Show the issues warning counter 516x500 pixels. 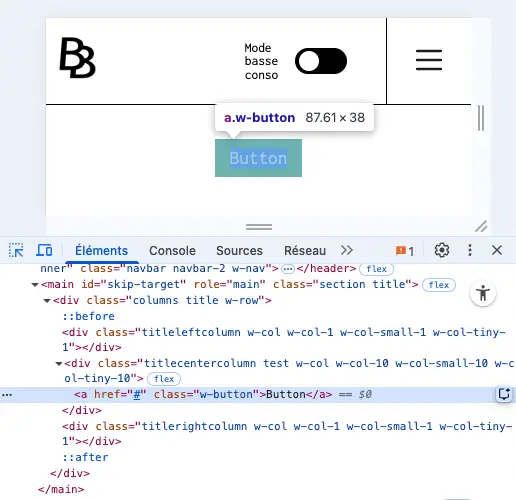[x=405, y=251]
